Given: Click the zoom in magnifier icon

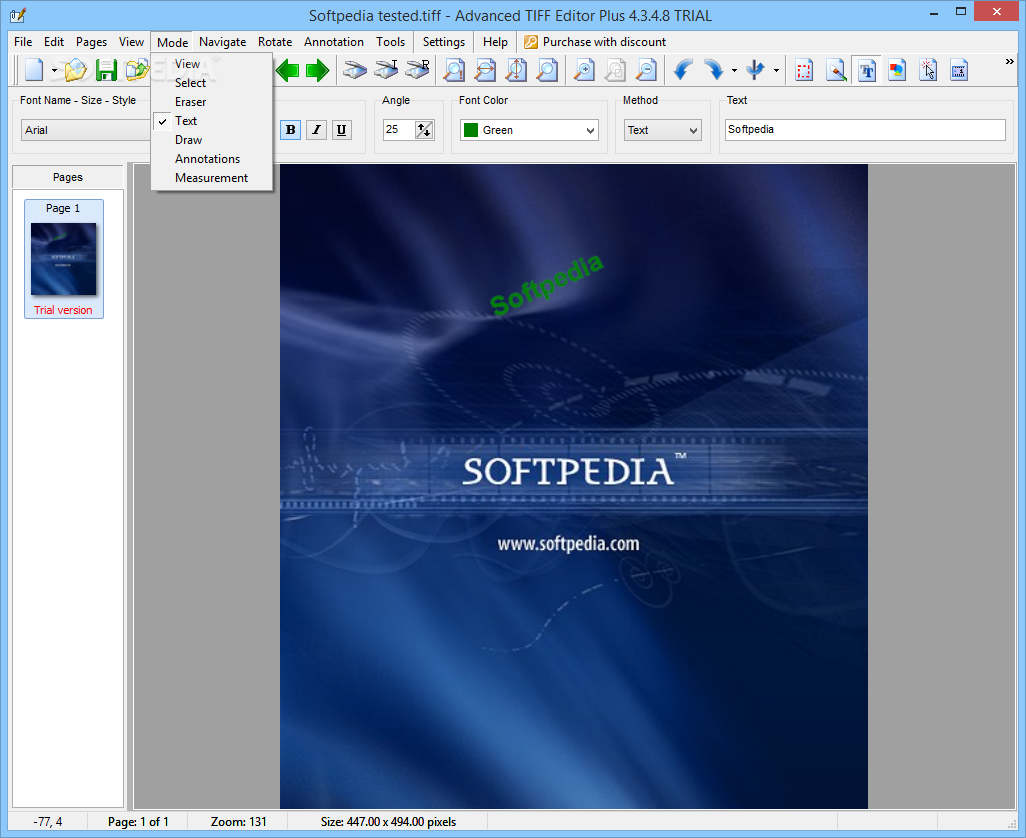Looking at the screenshot, I should pos(584,70).
